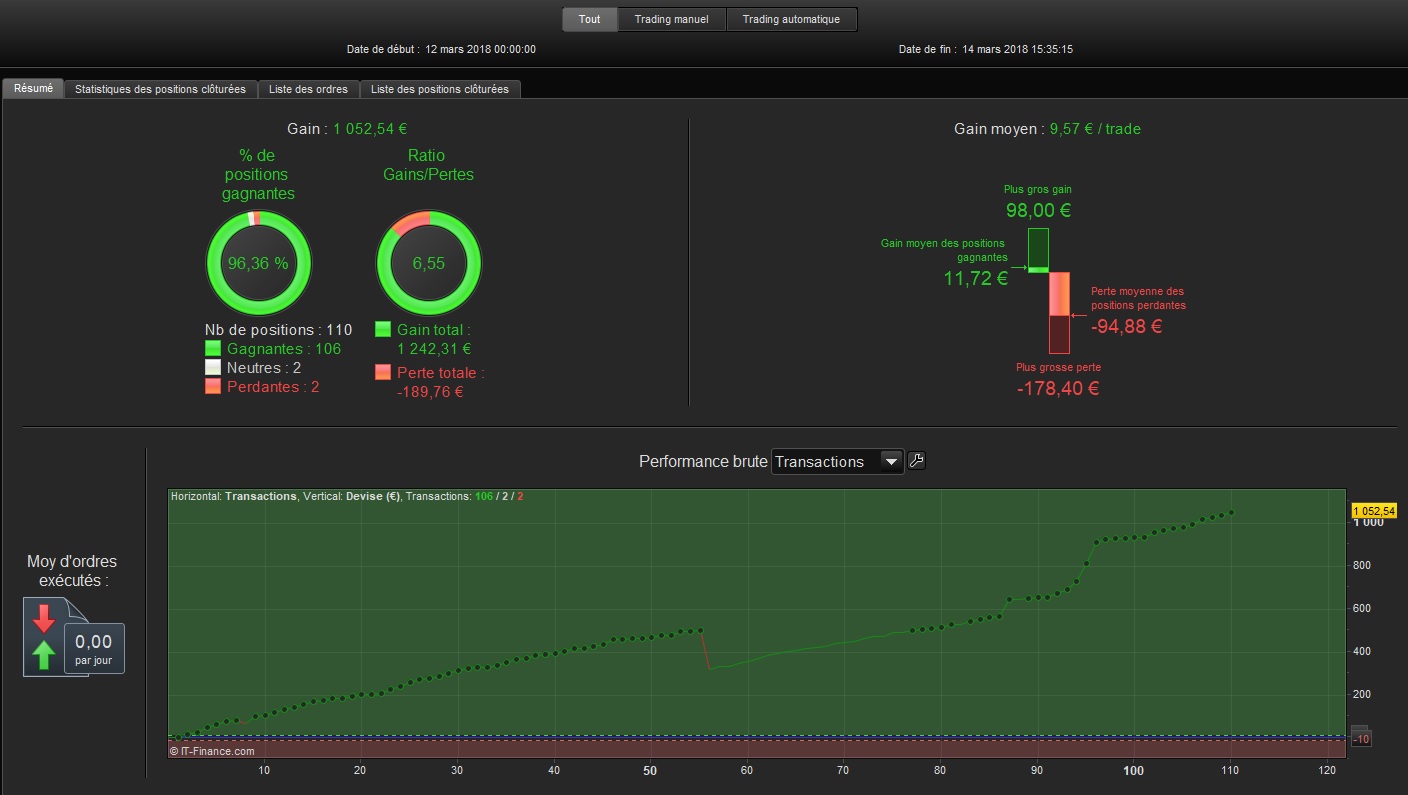Click the Transactions combo box field

click(838, 461)
